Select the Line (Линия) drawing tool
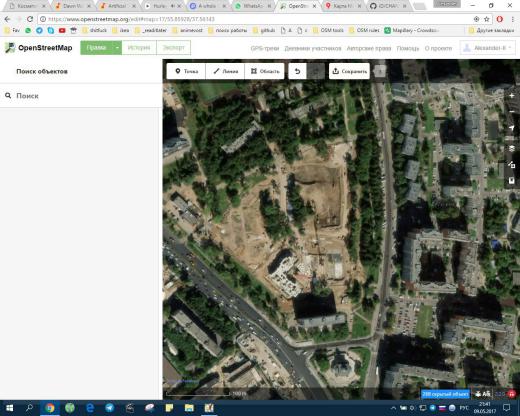 tap(225, 71)
